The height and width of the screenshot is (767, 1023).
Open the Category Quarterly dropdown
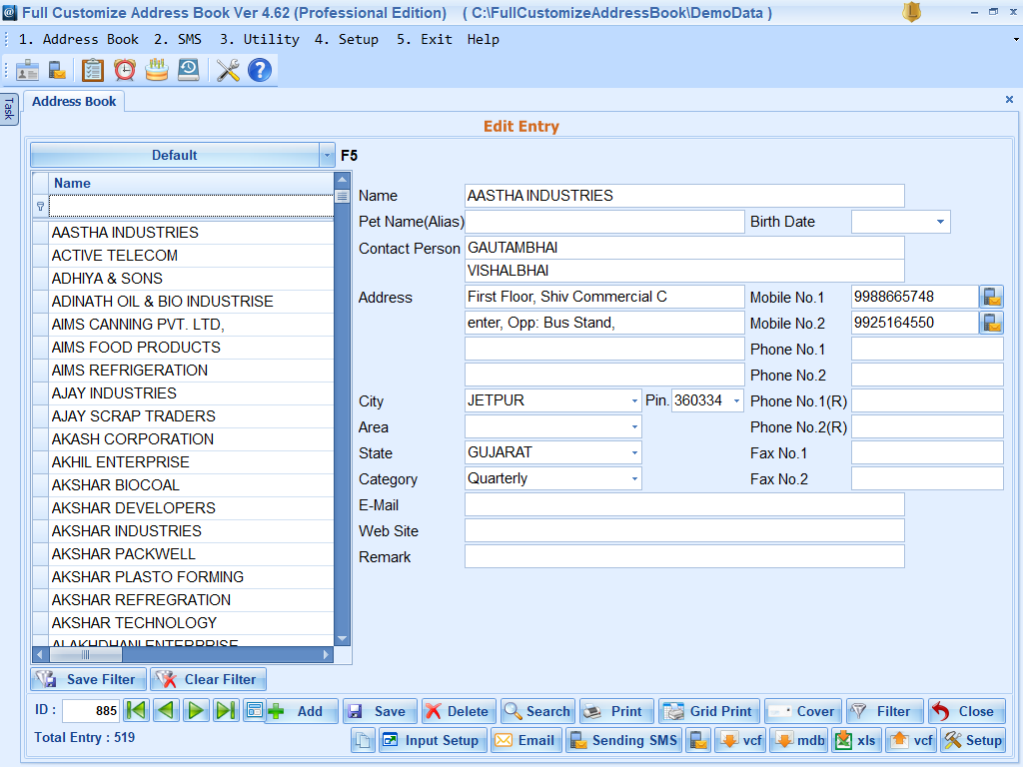tap(634, 479)
